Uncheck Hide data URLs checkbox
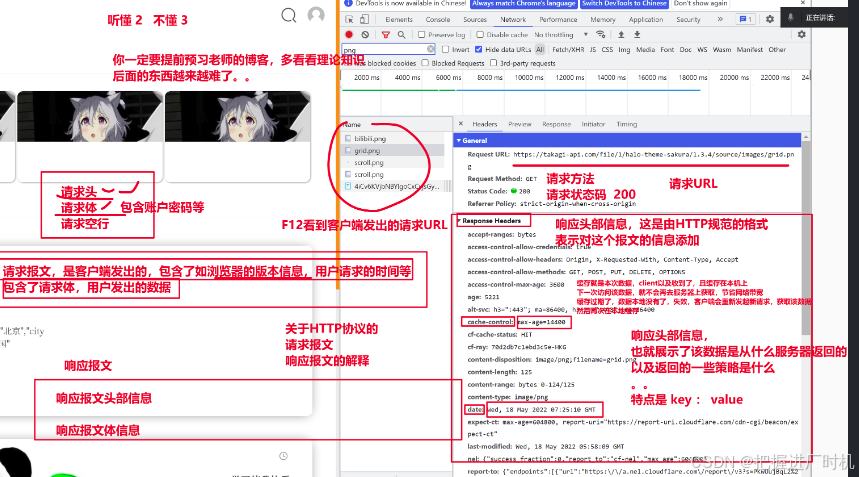This screenshot has height=477, width=859. [479, 49]
